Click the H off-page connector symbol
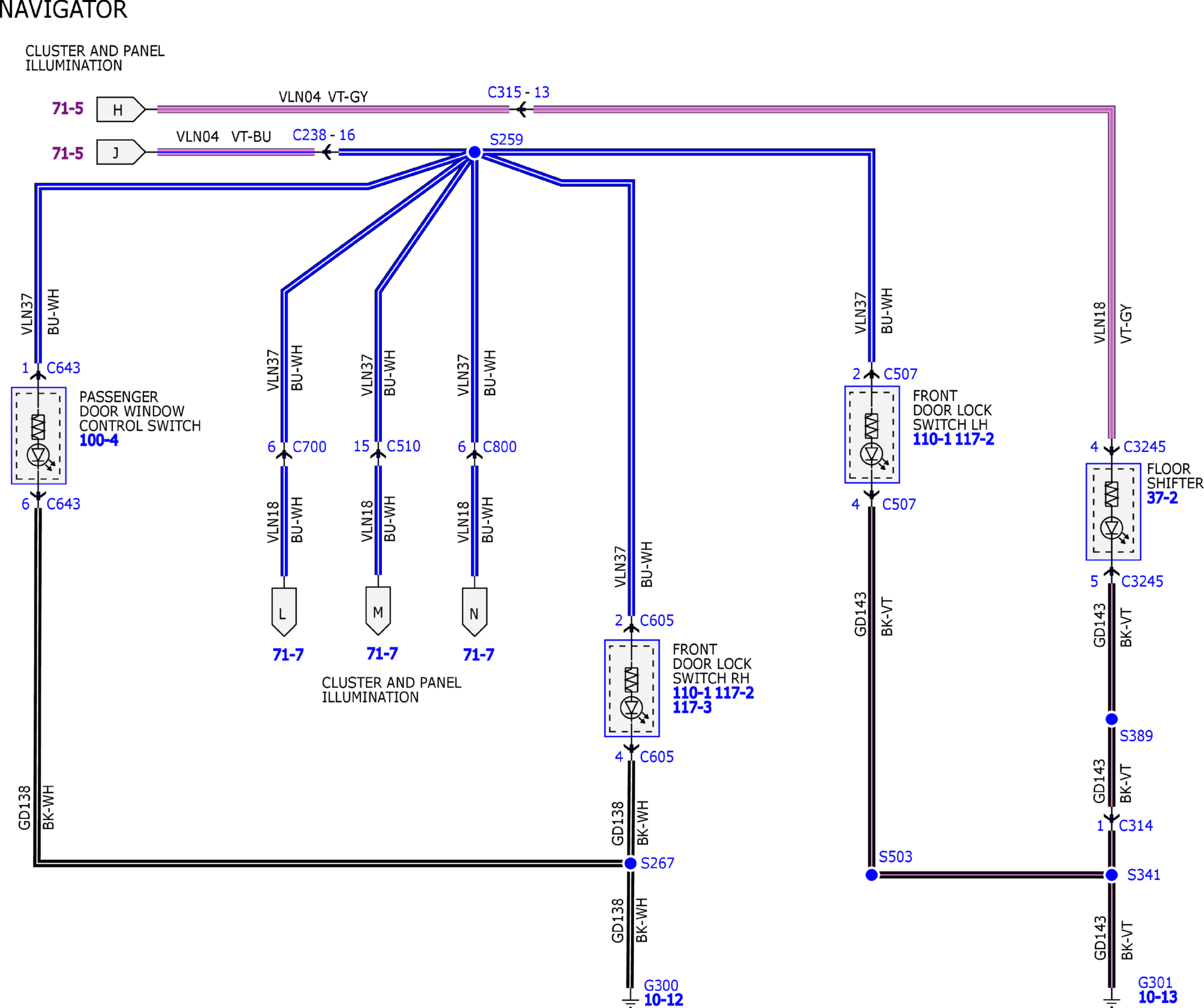The image size is (1204, 1008). tap(120, 110)
